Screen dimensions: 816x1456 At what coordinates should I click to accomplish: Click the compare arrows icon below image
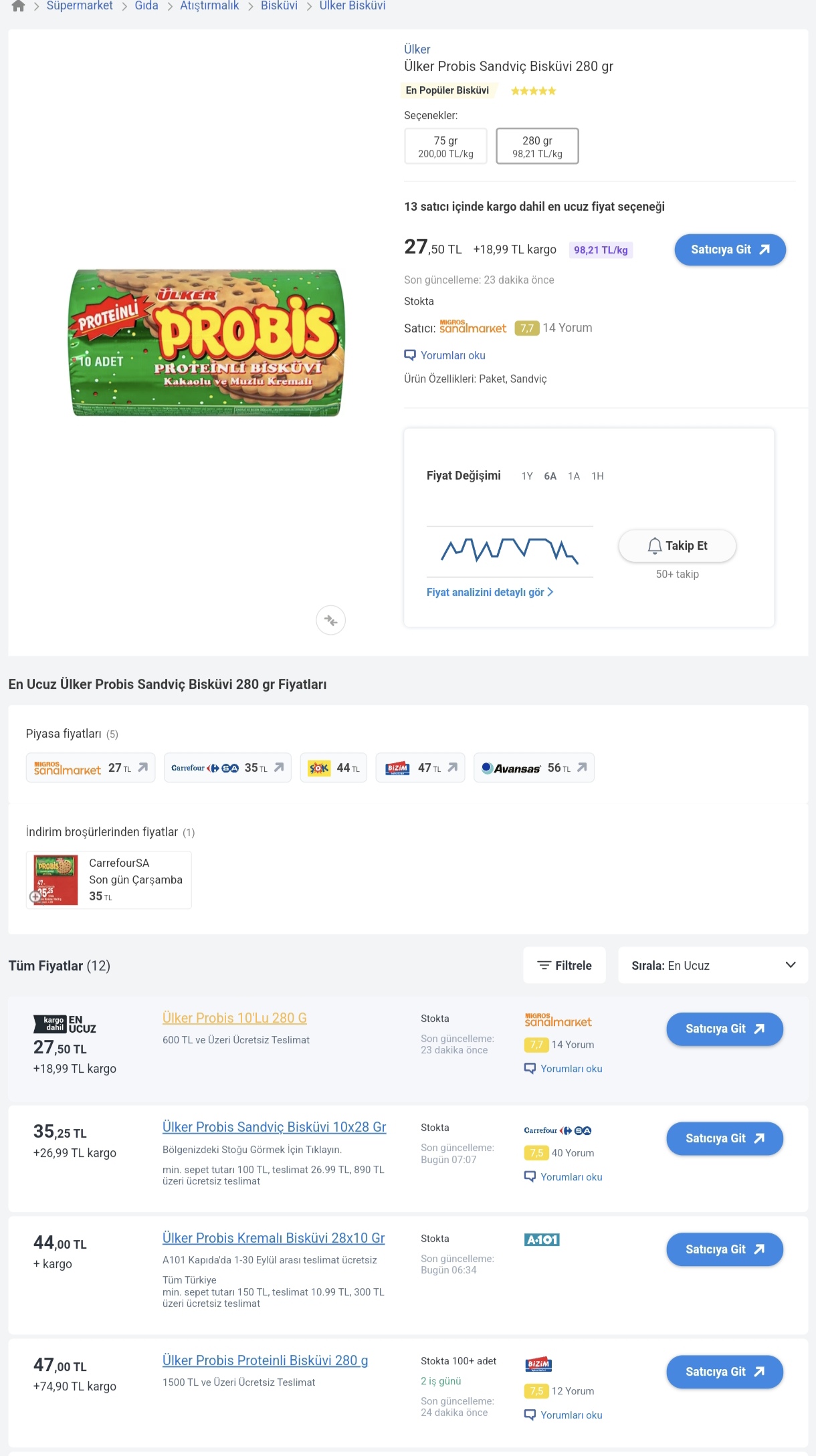pyautogui.click(x=330, y=621)
